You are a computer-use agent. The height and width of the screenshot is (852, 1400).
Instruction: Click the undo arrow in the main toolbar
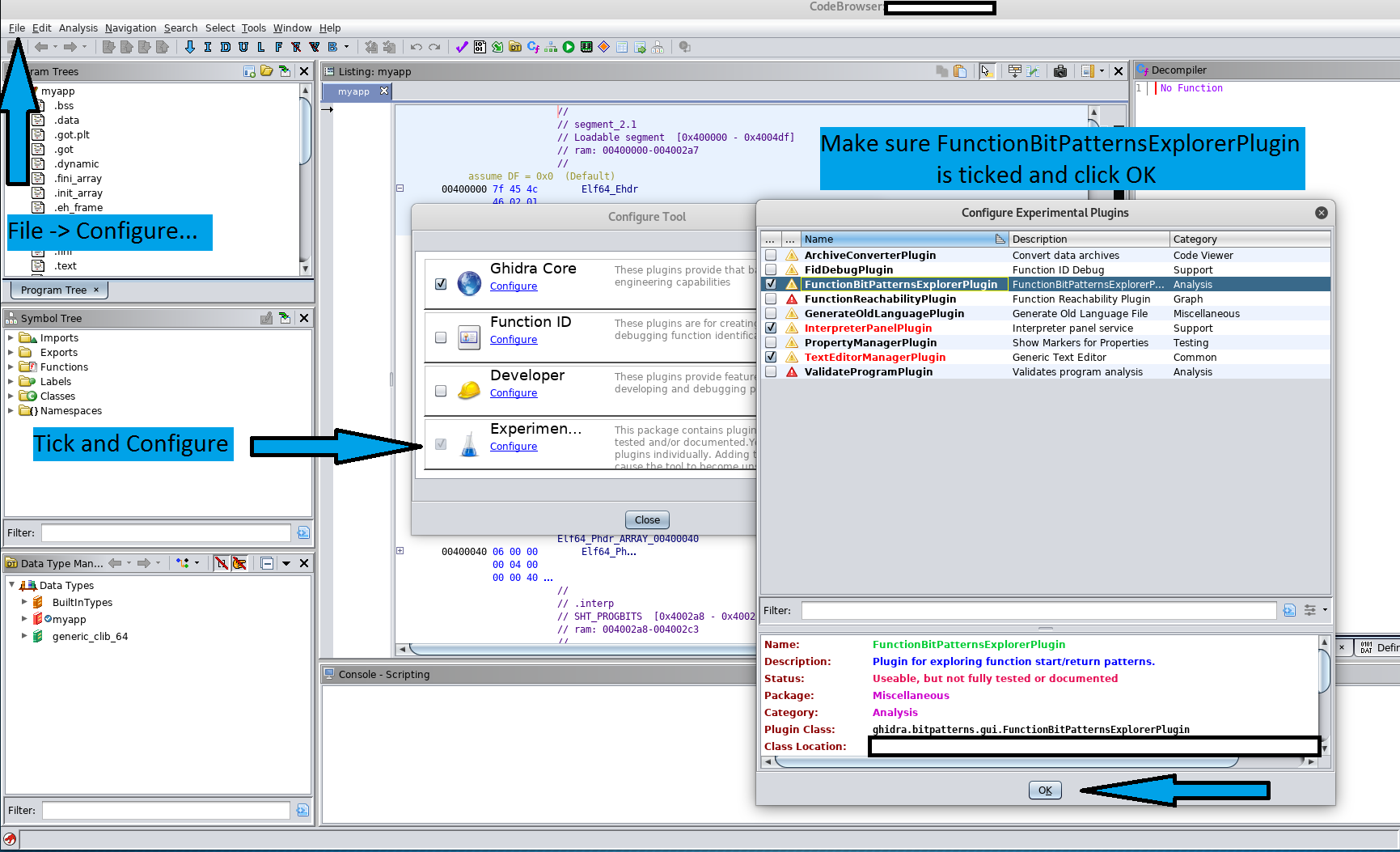click(x=417, y=47)
